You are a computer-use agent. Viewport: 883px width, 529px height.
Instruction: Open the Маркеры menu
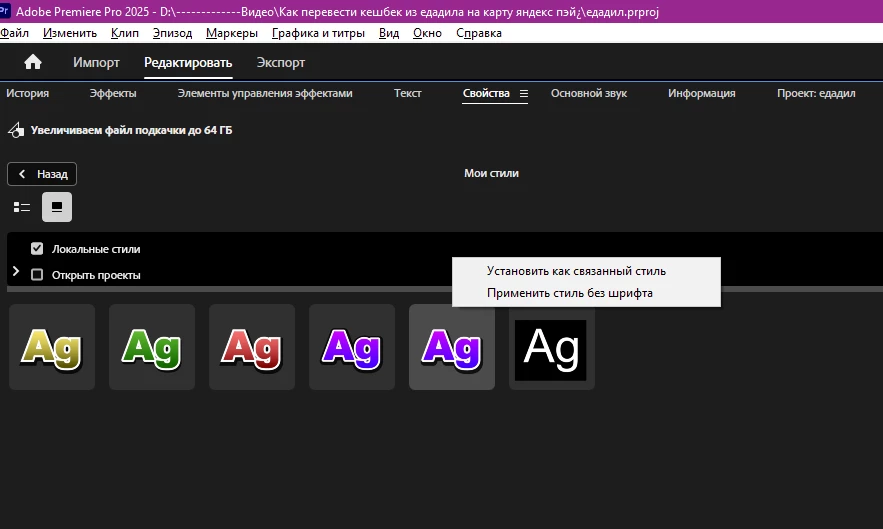(x=231, y=33)
